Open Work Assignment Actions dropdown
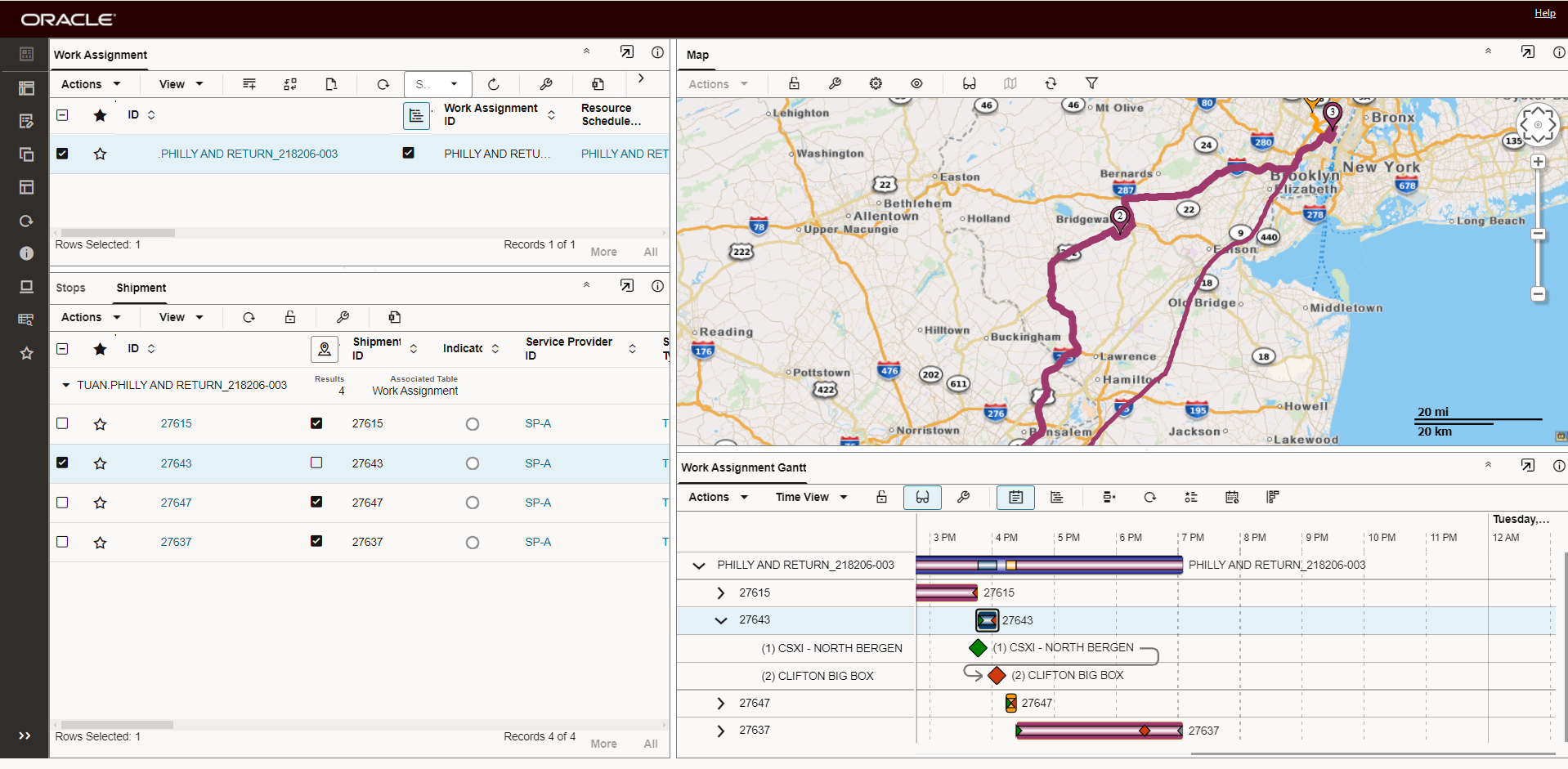Screen dimensions: 1568x769 [x=91, y=84]
